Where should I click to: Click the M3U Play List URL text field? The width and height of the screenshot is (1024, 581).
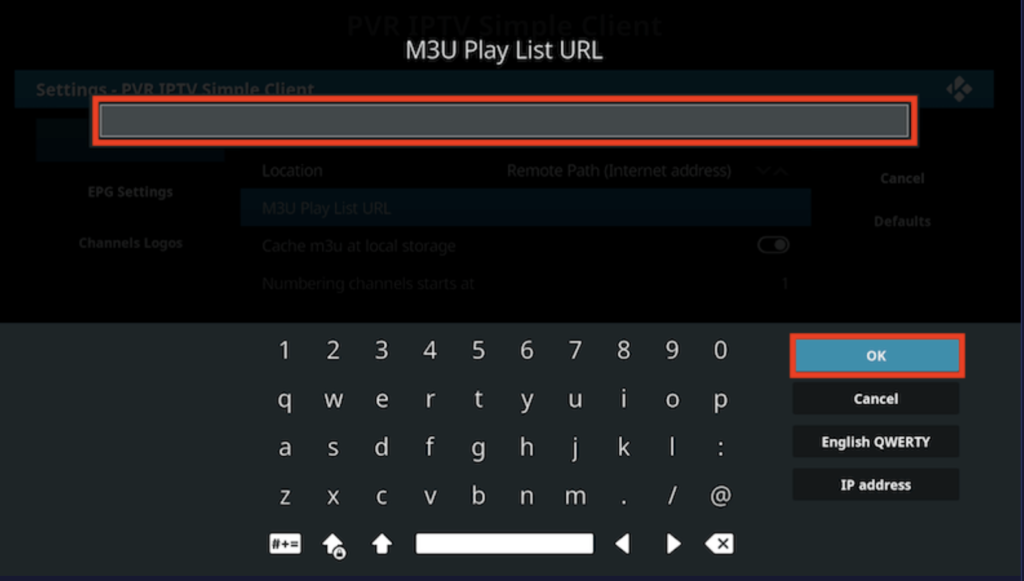click(x=504, y=121)
